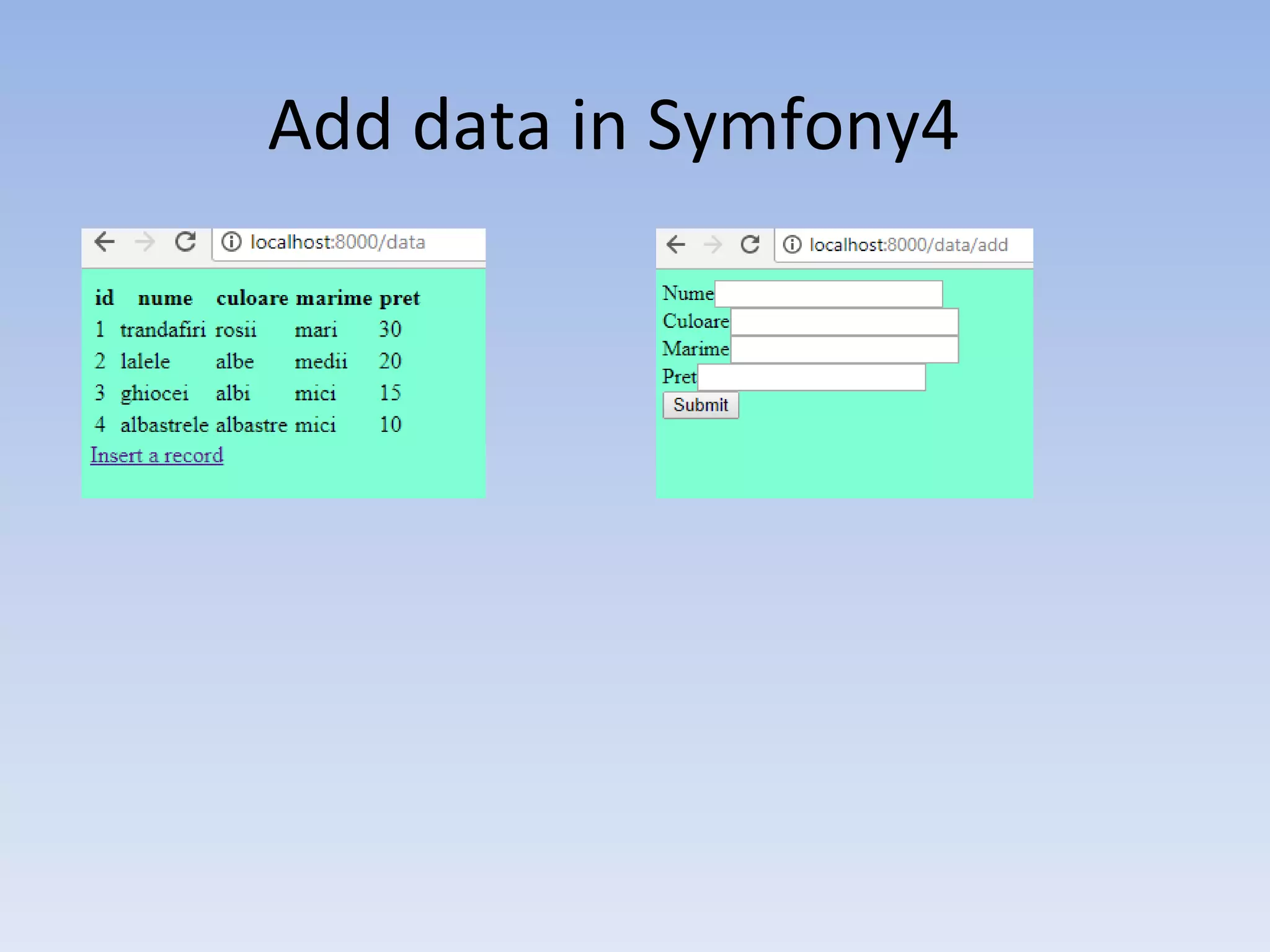Viewport: 1270px width, 952px height.
Task: Click forward arrow in localhost:8000/data/add browser
Action: click(x=713, y=245)
